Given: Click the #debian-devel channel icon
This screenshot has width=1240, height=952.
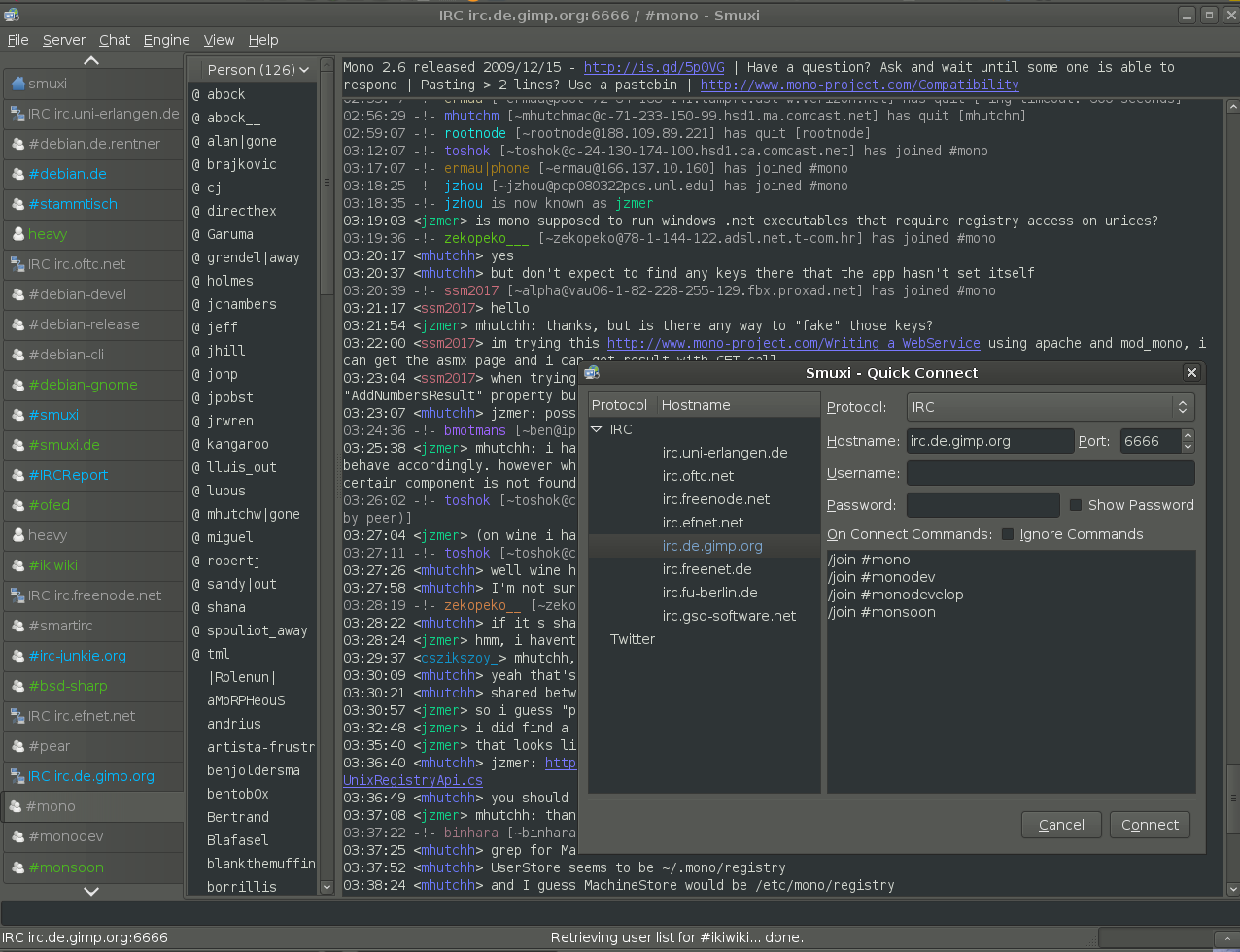Looking at the screenshot, I should [x=17, y=294].
